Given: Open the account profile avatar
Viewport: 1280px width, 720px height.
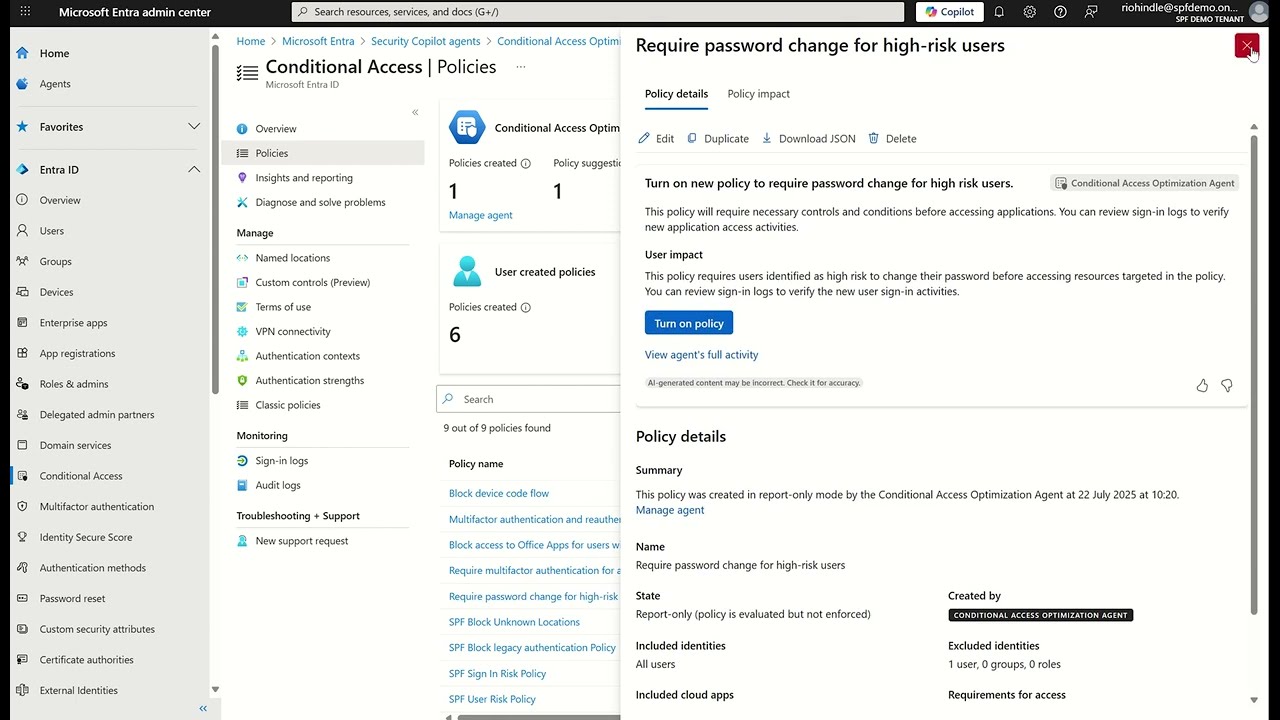Looking at the screenshot, I should point(1258,12).
